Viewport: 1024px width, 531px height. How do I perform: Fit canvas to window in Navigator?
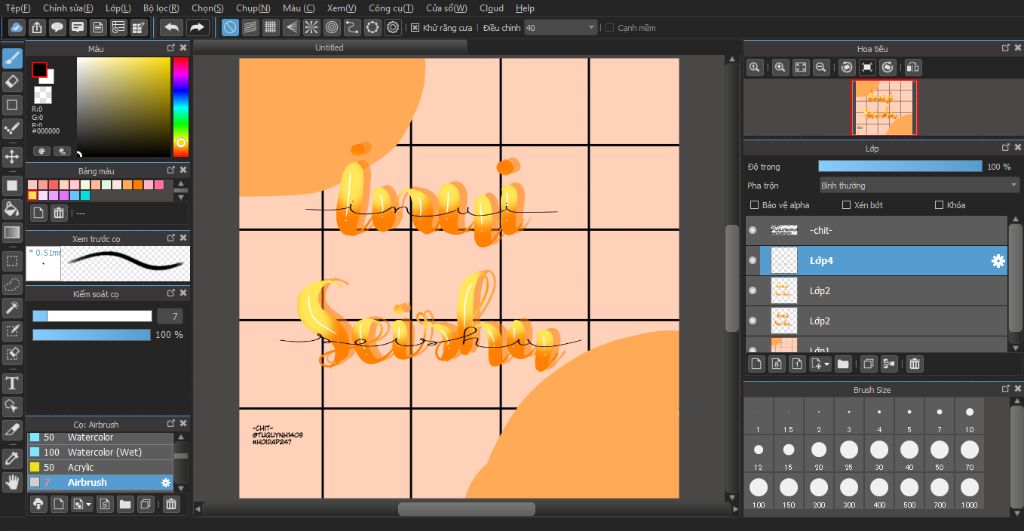(801, 67)
